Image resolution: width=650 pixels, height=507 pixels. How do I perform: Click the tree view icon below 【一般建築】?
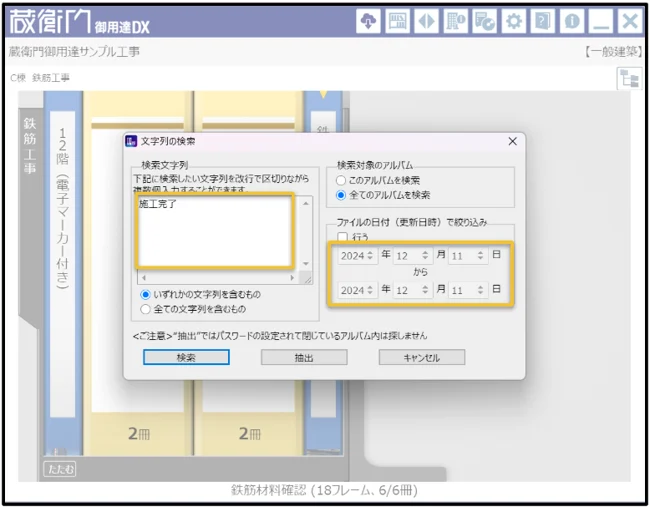(629, 80)
